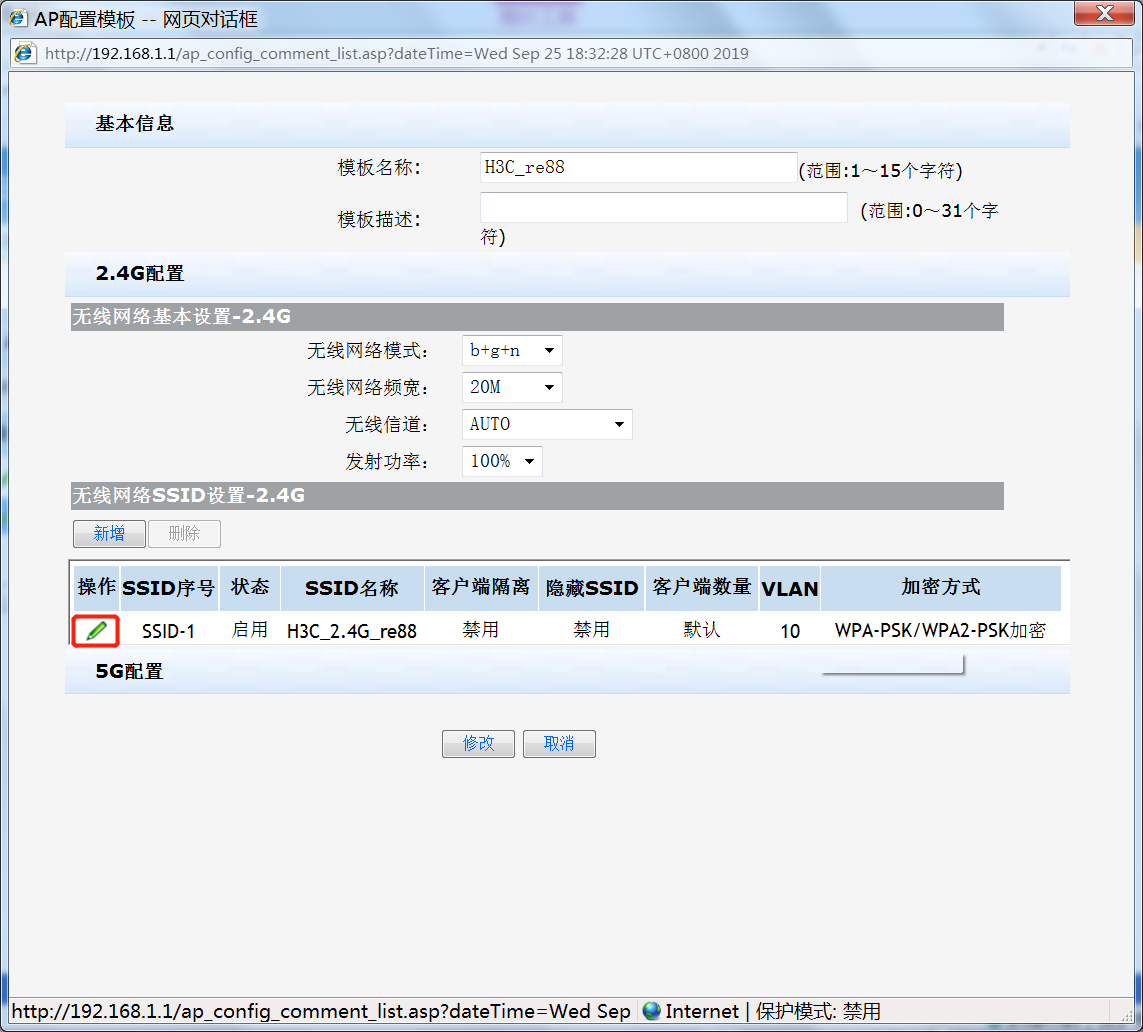Viewport: 1143px width, 1032px height.
Task: Click the status bar URL text
Action: point(321,1012)
